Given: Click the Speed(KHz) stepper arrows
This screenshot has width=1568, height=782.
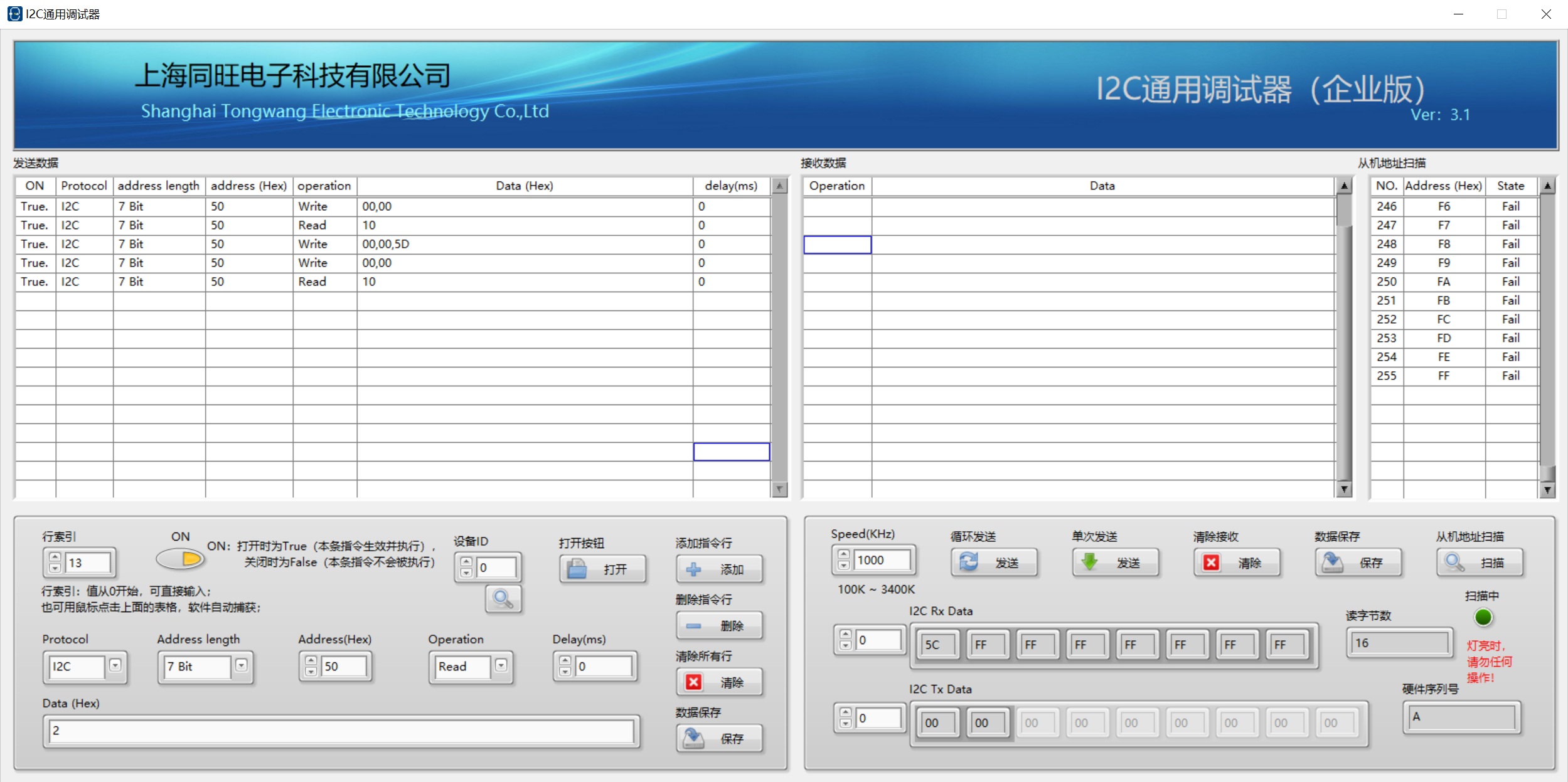Looking at the screenshot, I should pyautogui.click(x=844, y=559).
